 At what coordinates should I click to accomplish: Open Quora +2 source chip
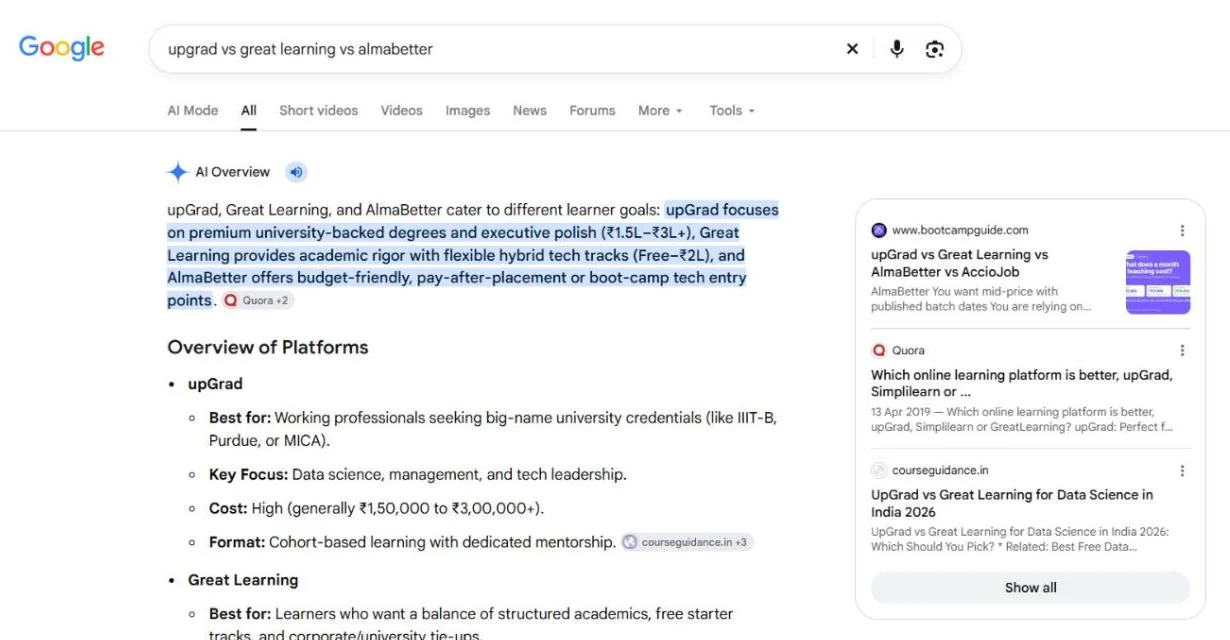click(259, 300)
